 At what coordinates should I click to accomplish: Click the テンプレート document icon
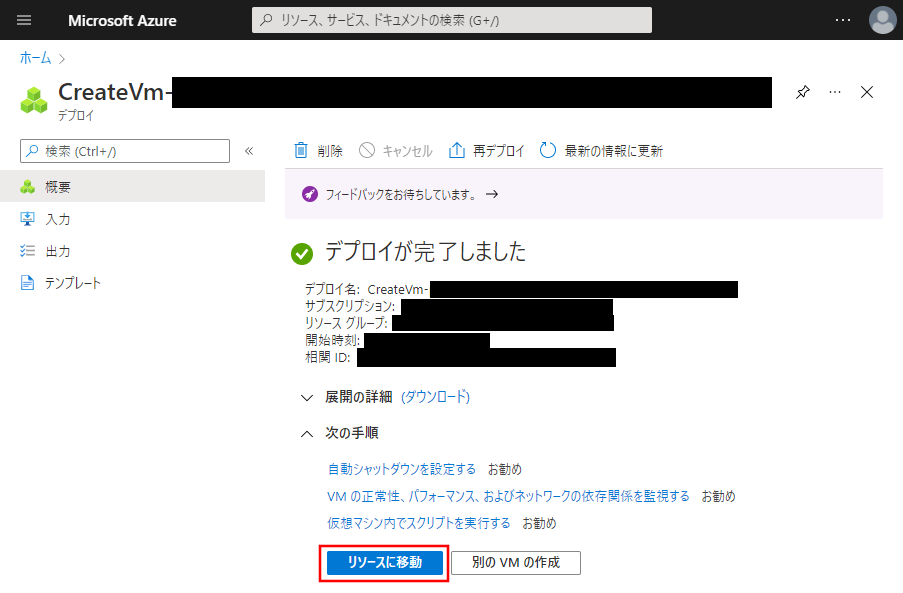pos(27,283)
